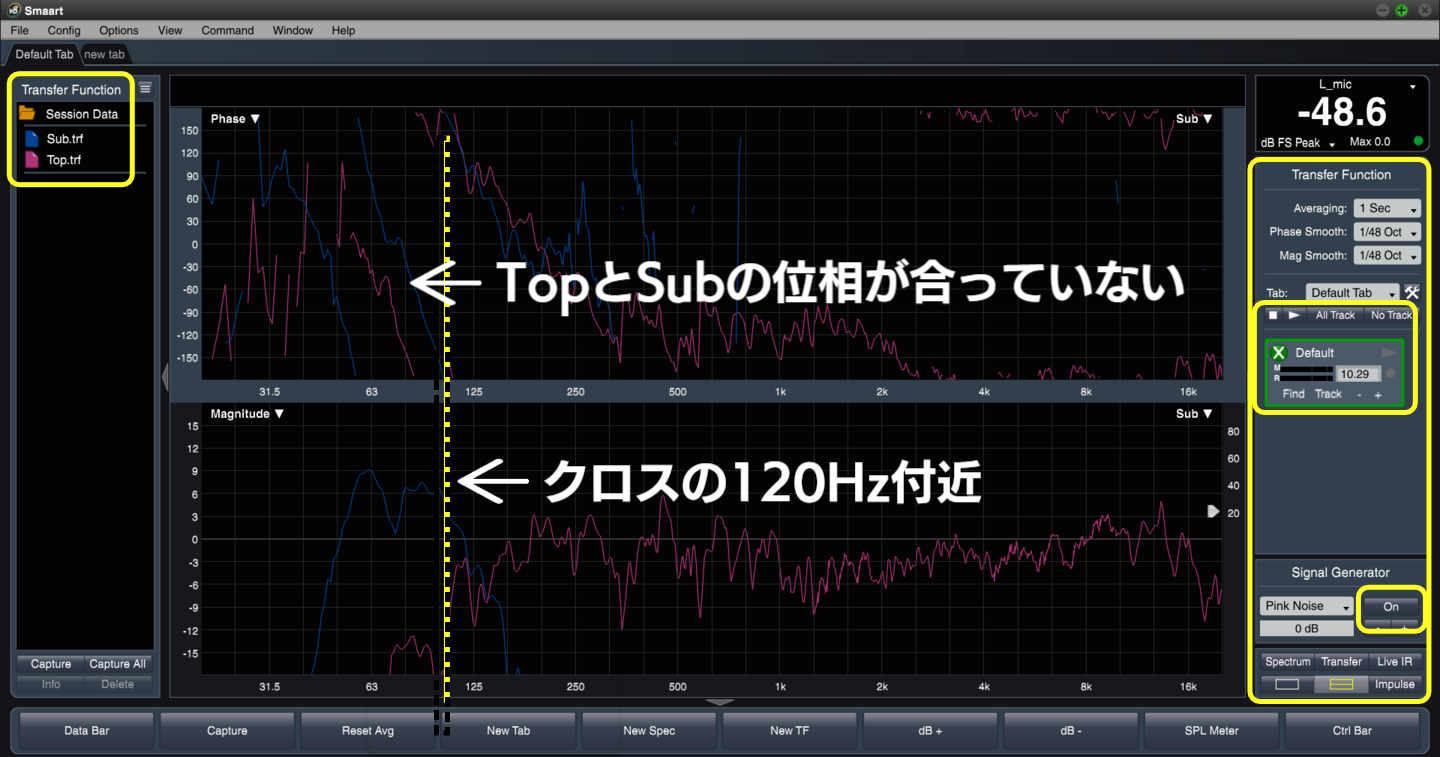Toggle the Default measurement green X
Image resolution: width=1440 pixels, height=757 pixels.
[1278, 353]
